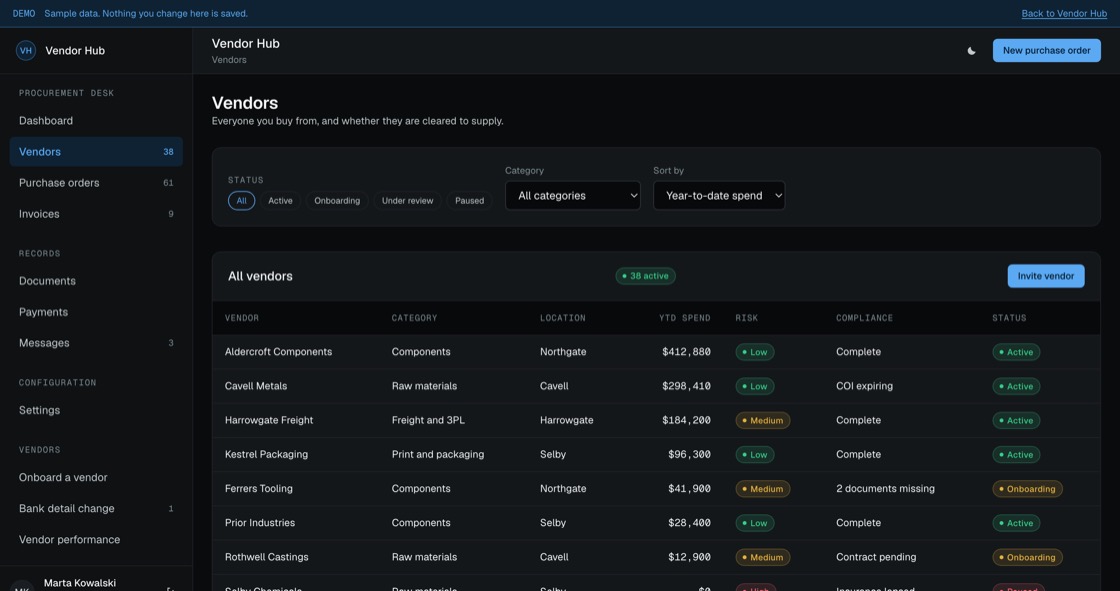
Task: Click the 38 active badge
Action: pos(646,276)
